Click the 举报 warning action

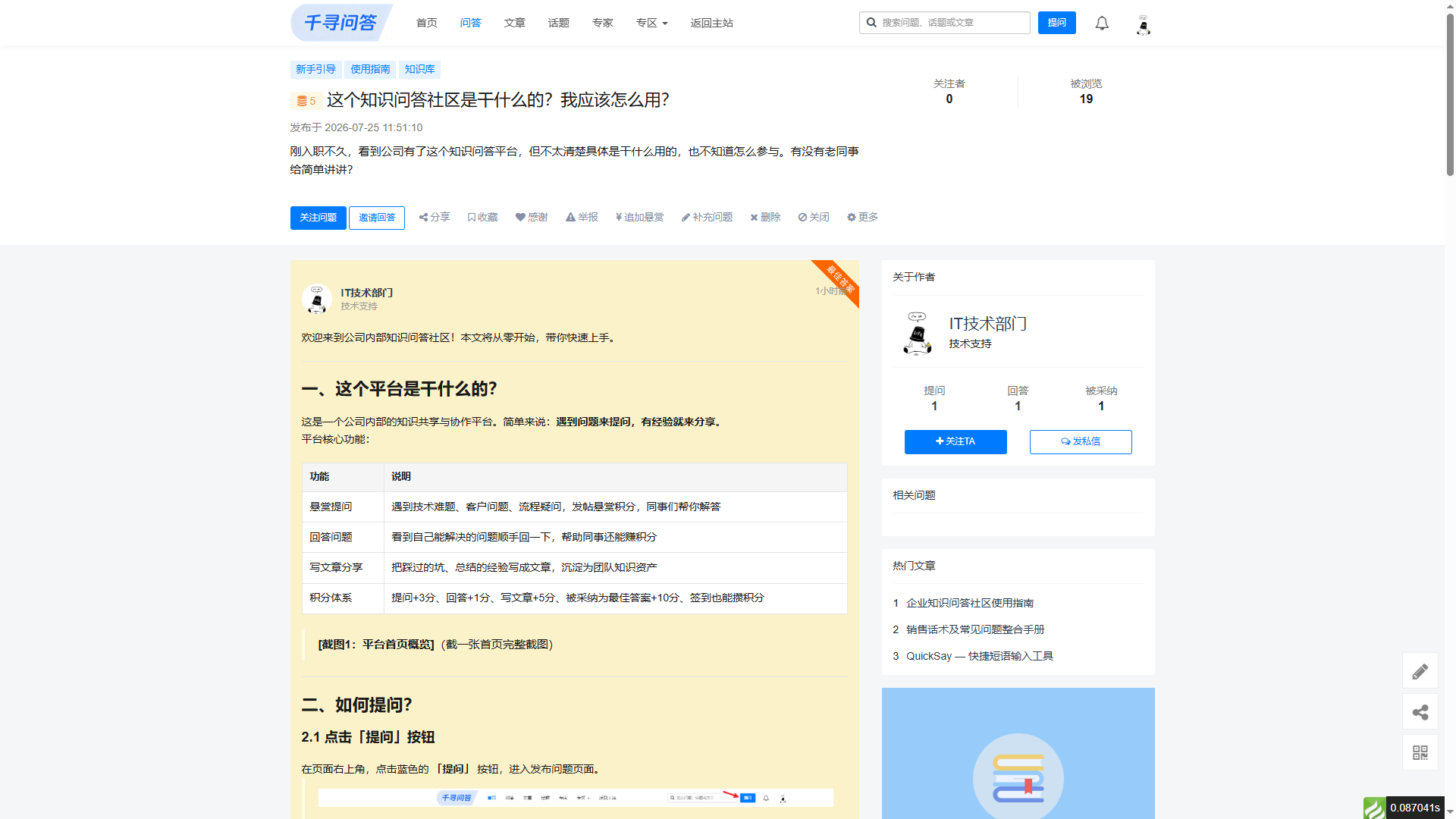582,218
